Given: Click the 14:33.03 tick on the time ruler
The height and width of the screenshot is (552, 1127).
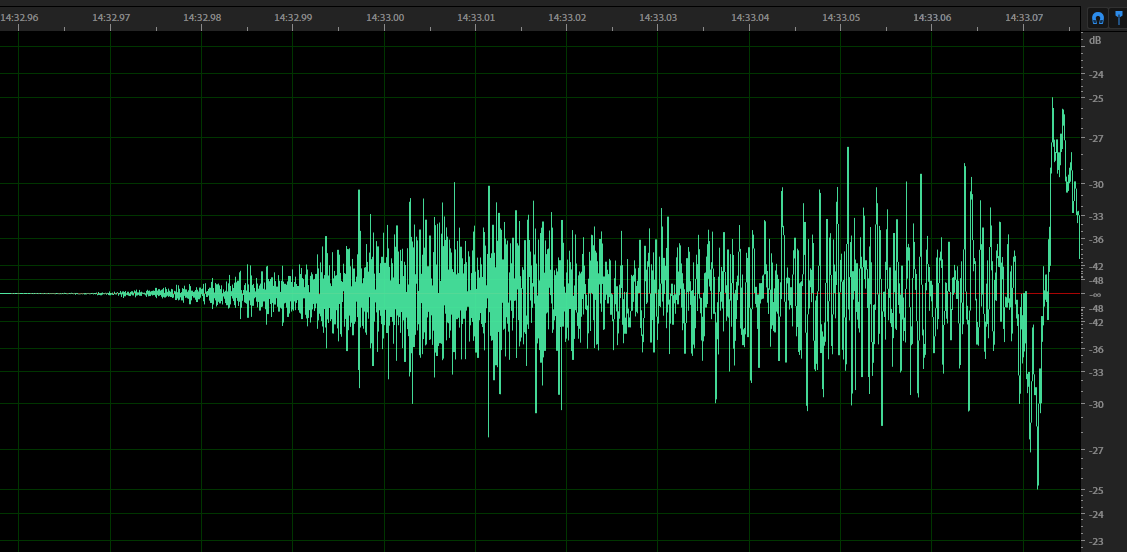Looking at the screenshot, I should point(658,17).
